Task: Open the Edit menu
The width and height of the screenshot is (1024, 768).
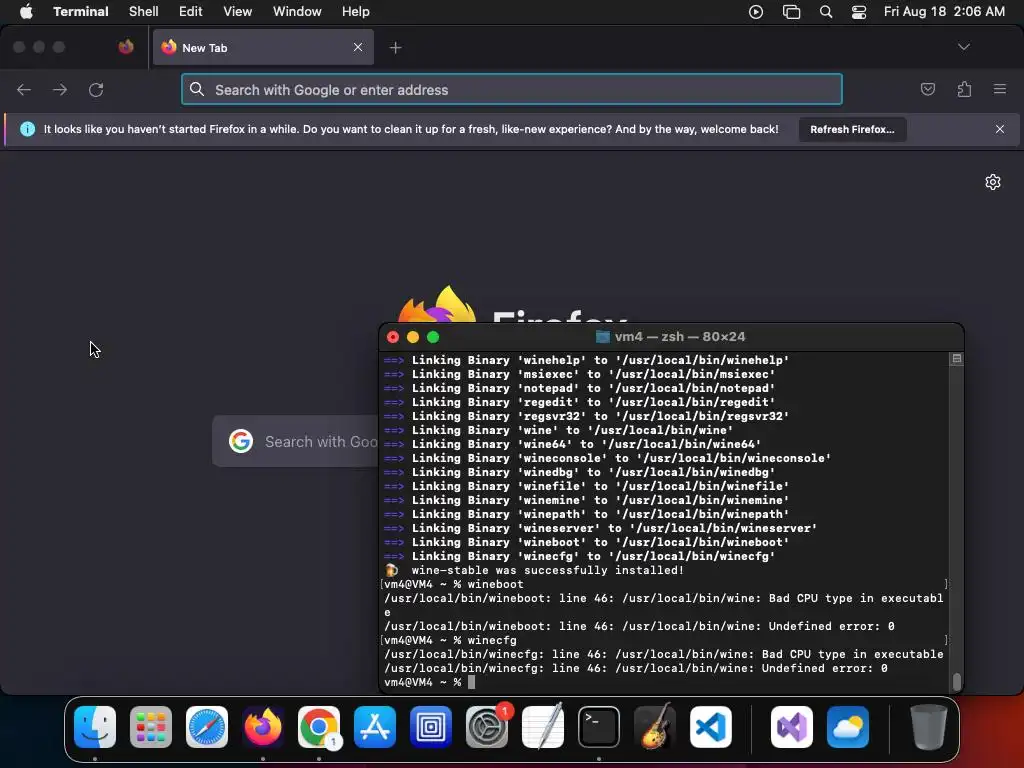Action: point(191,12)
